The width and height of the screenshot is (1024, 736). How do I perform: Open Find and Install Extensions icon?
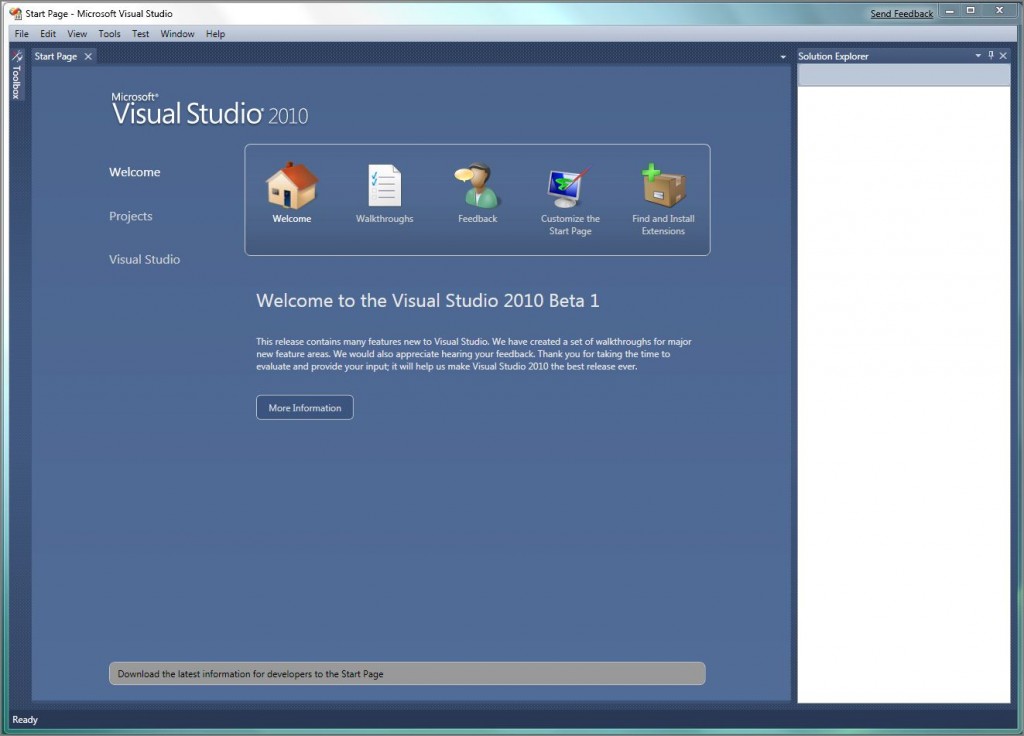(663, 185)
